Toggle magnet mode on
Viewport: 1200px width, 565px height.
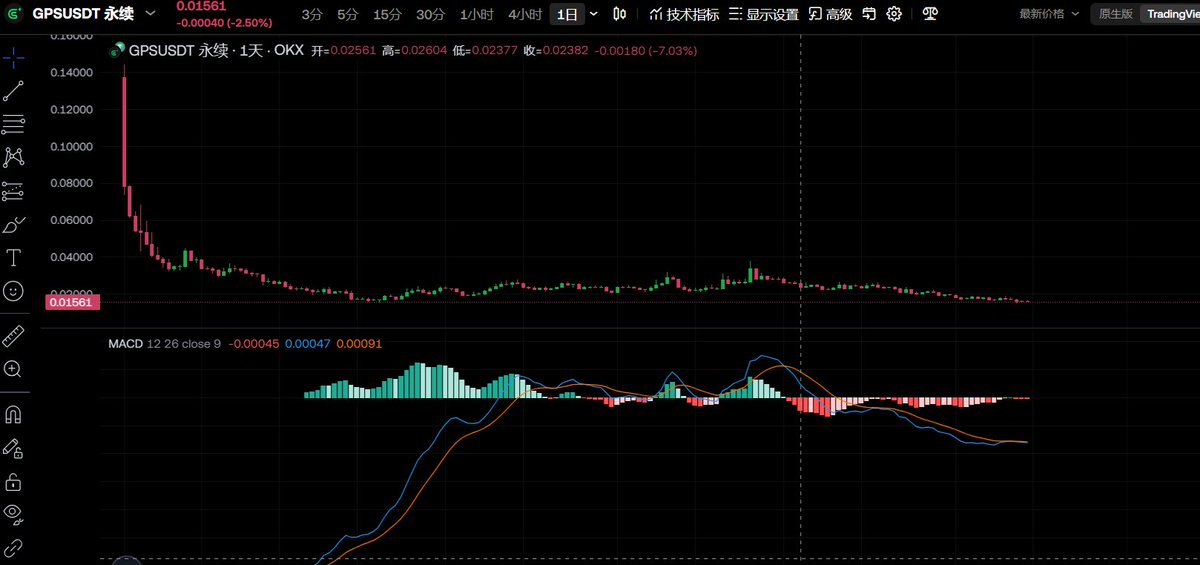(x=14, y=413)
